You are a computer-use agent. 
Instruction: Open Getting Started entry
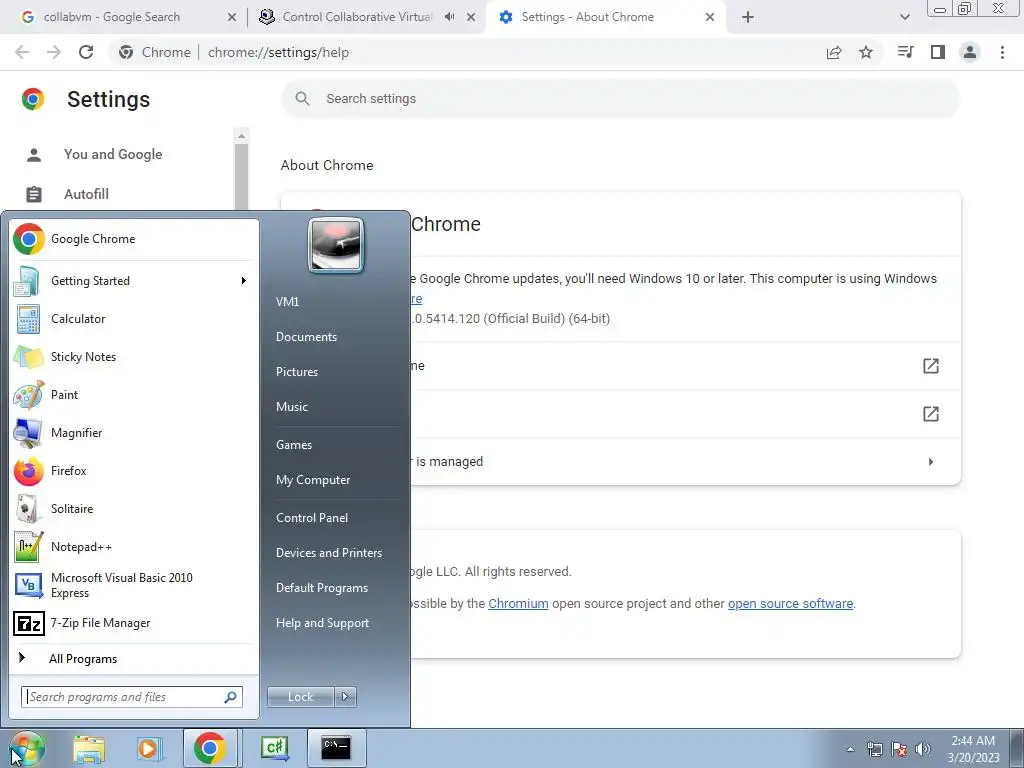(134, 281)
